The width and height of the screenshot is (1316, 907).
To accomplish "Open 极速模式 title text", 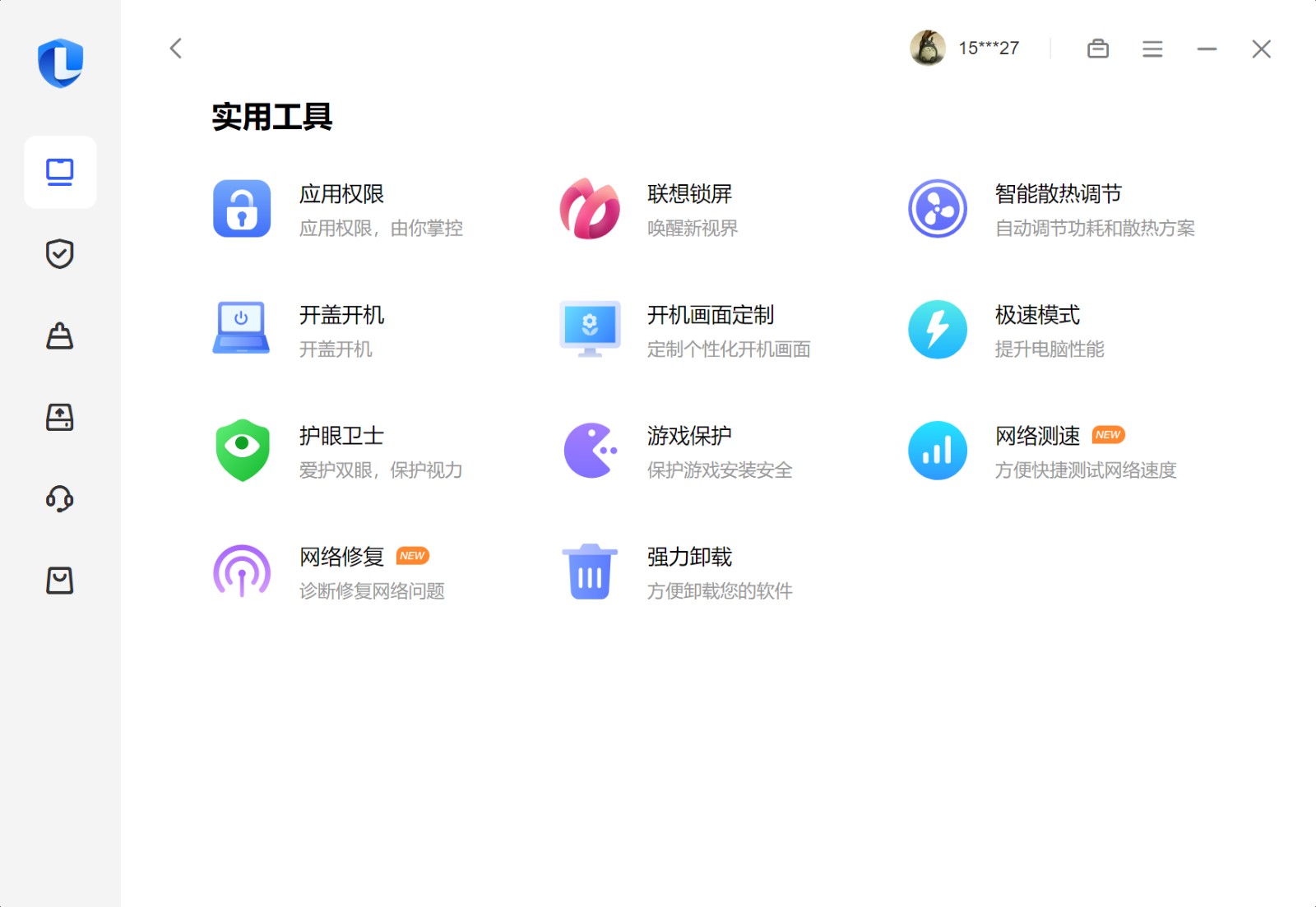I will pos(1037,315).
